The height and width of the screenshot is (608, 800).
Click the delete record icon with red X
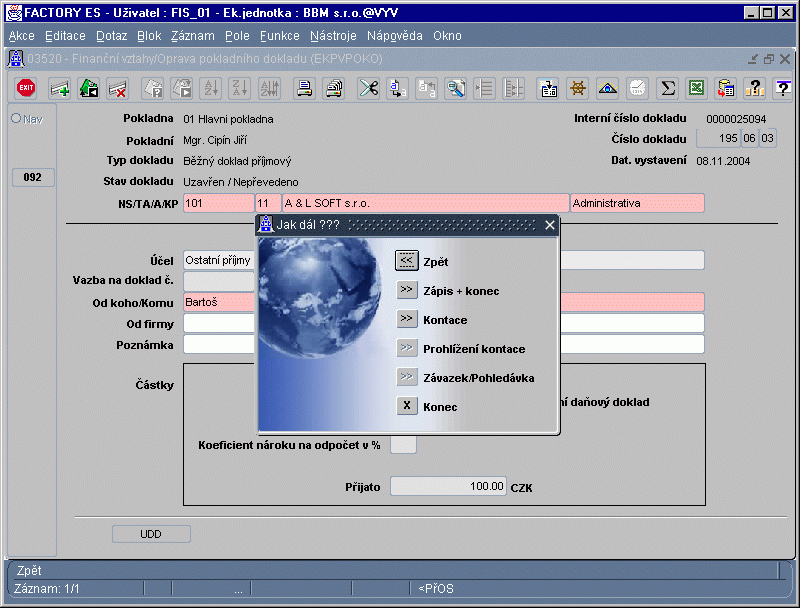tap(117, 88)
